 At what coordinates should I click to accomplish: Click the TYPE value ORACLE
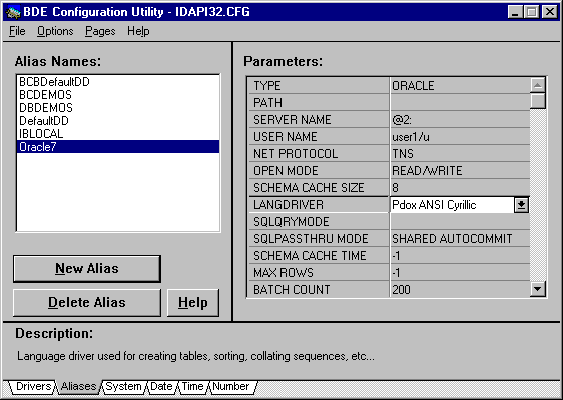point(460,85)
